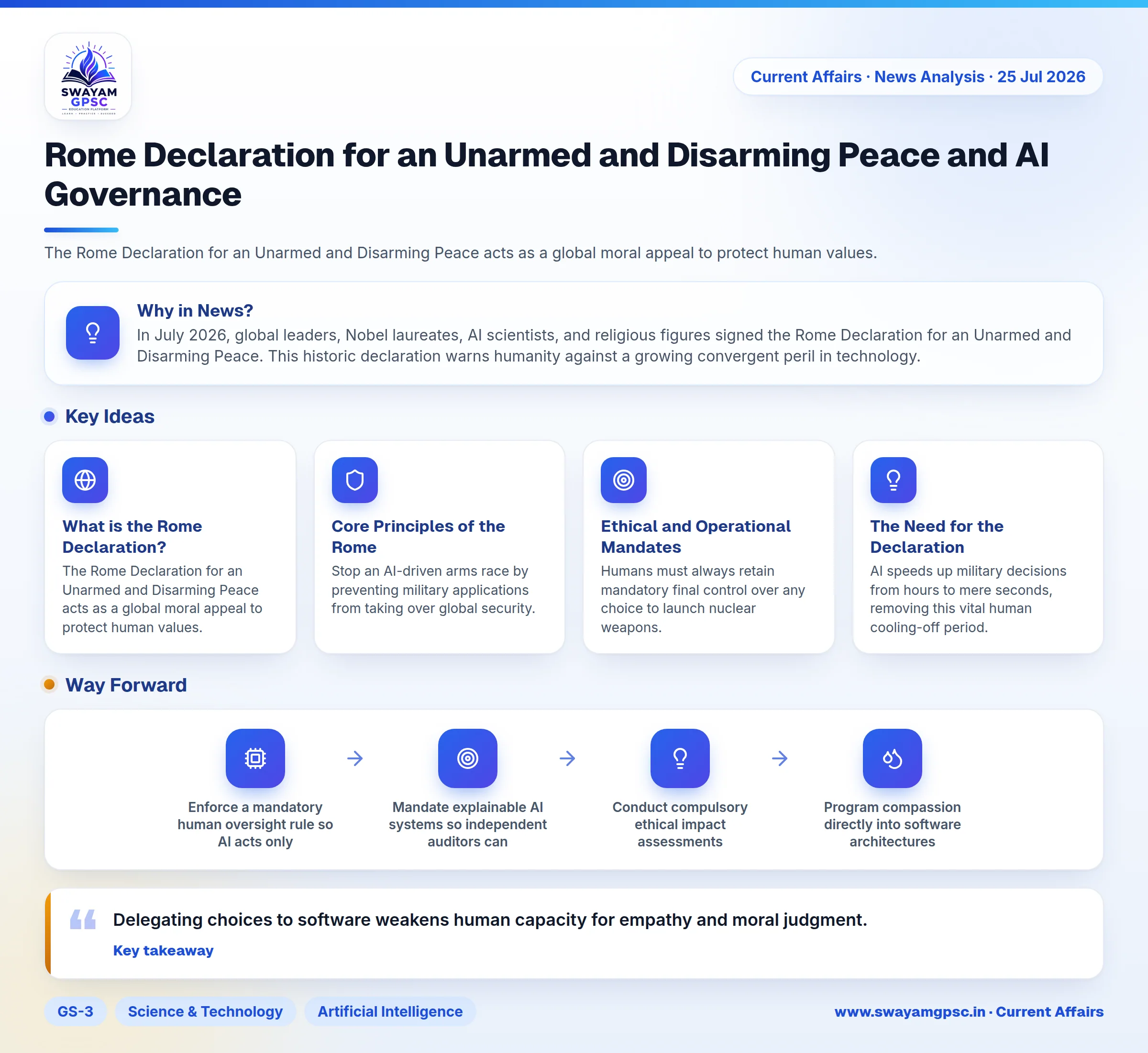
Task: Select the Artificial Intelligence tag
Action: (x=390, y=1011)
